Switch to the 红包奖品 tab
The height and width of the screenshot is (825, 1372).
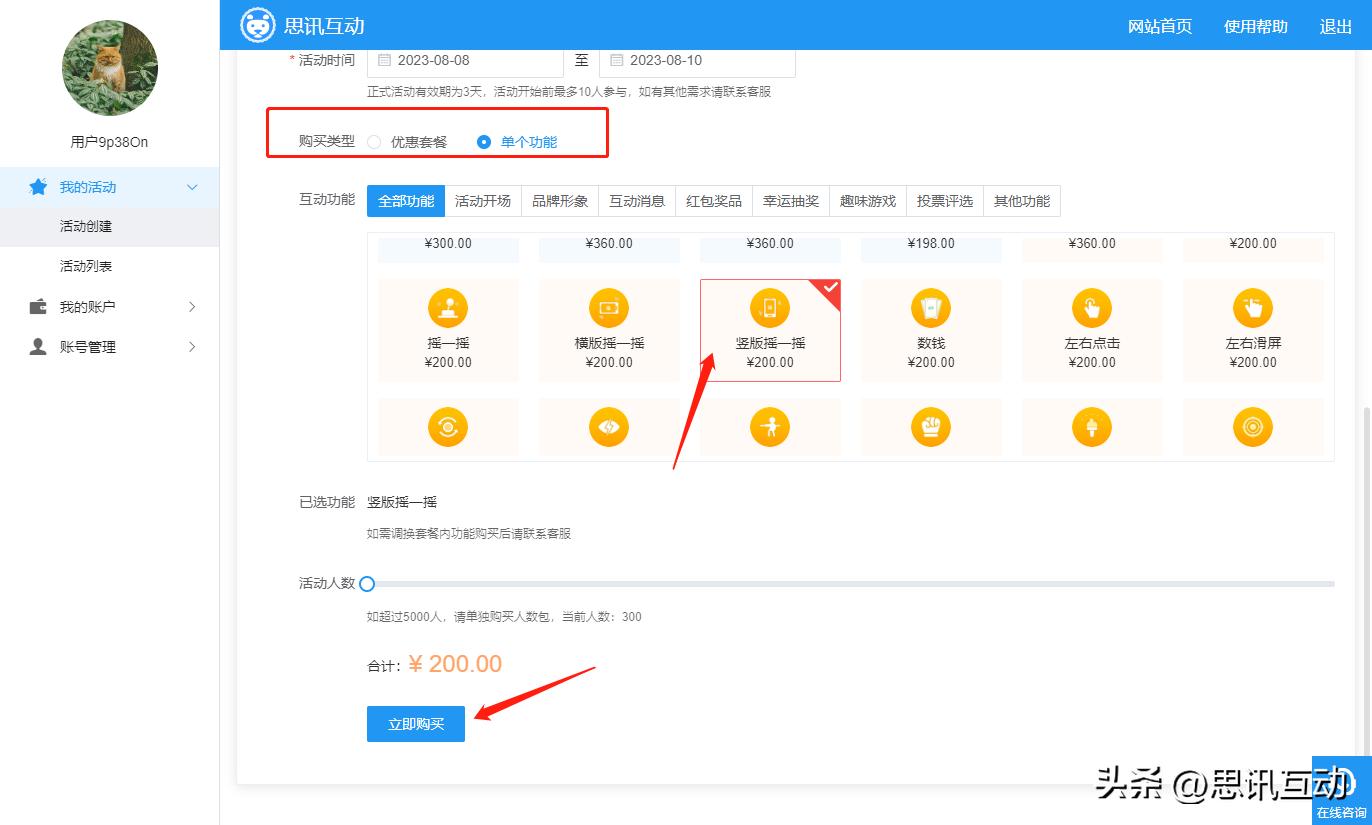[713, 201]
